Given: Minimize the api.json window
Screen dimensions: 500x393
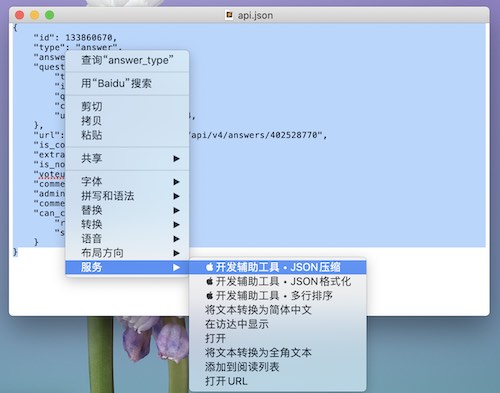Looking at the screenshot, I should point(35,15).
